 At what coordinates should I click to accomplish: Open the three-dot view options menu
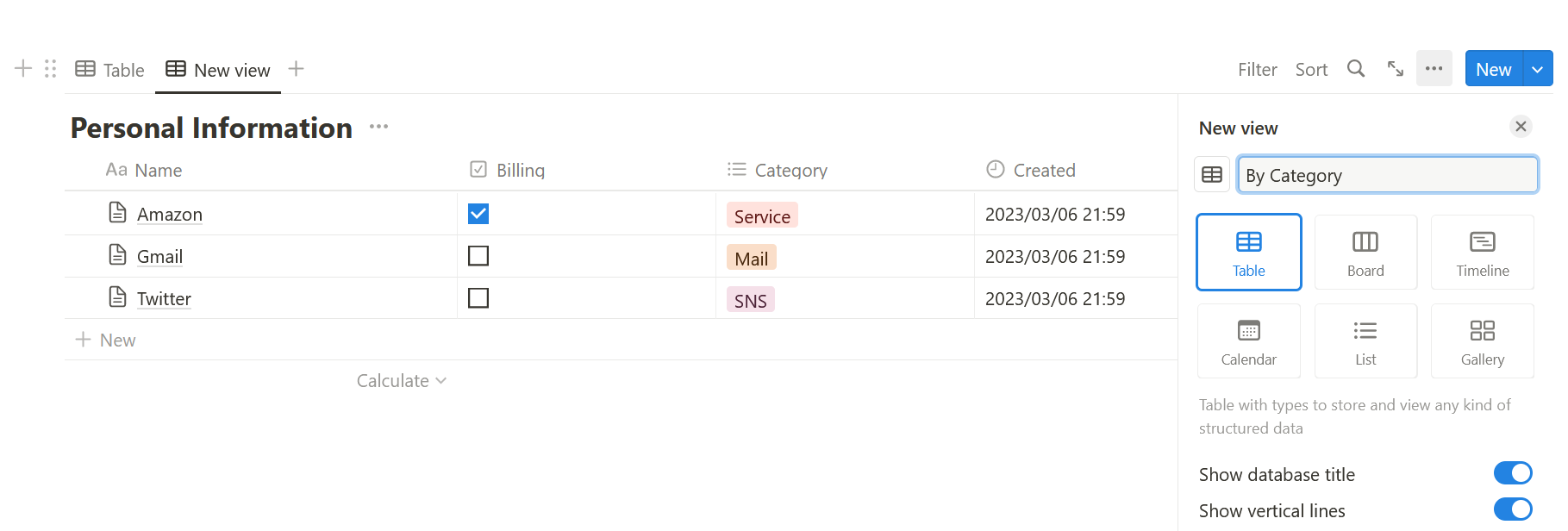(1434, 68)
